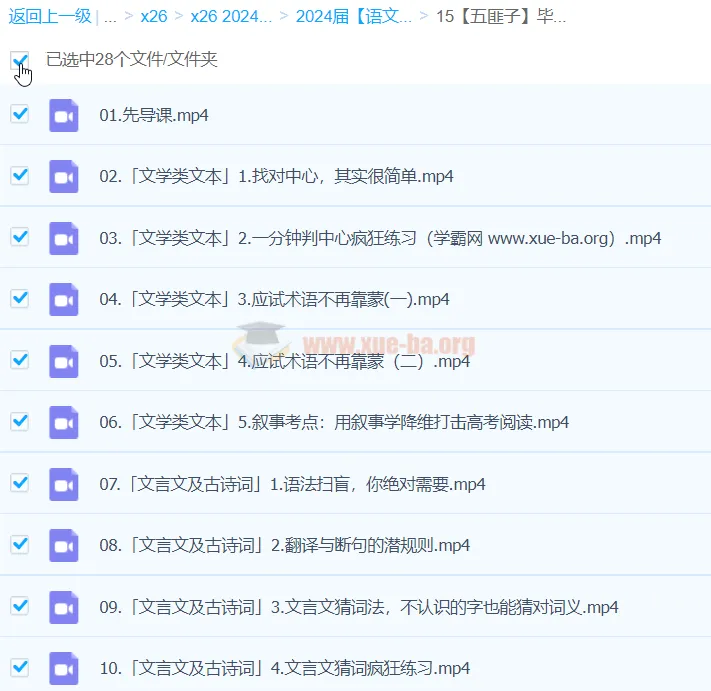Uncheck checkbox for 07 语法扫盲 file
The image size is (711, 691).
[x=19, y=482]
